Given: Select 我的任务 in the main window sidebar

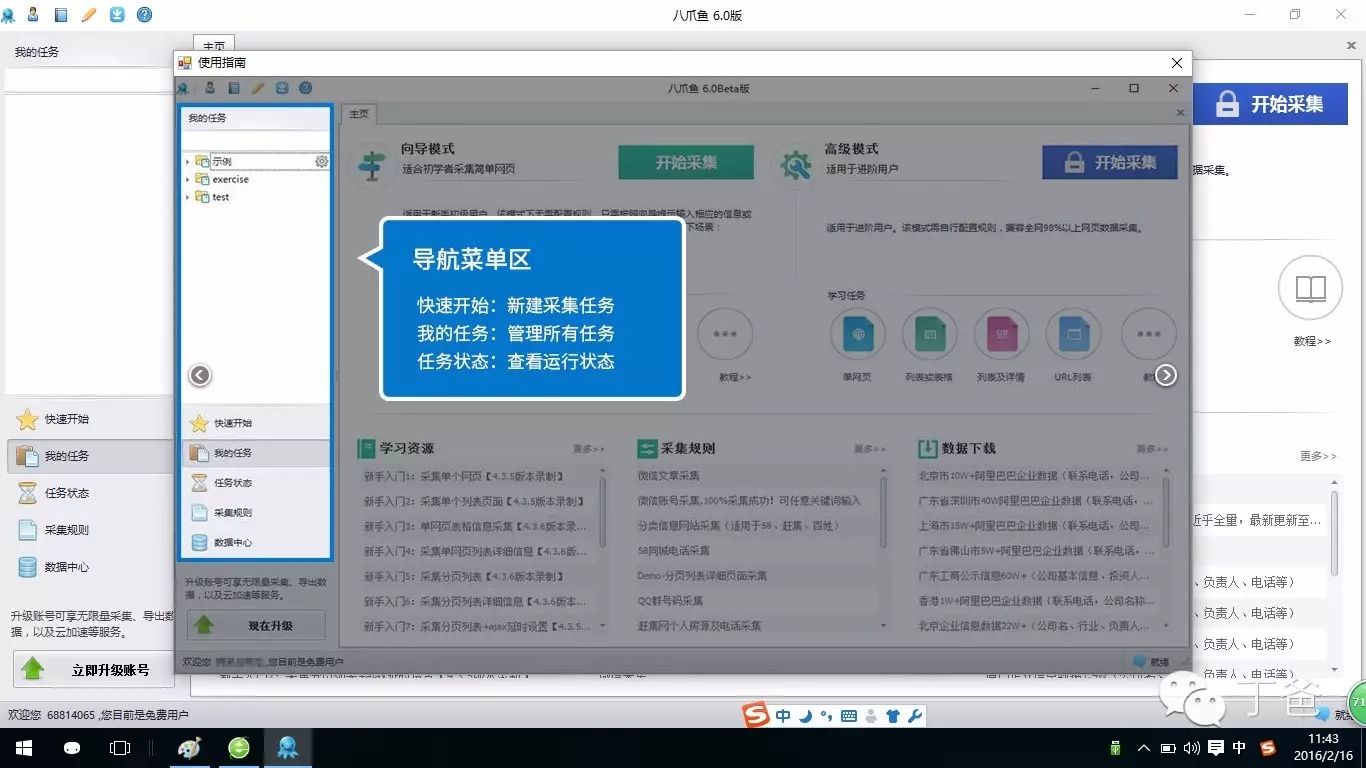Looking at the screenshot, I should coord(90,456).
